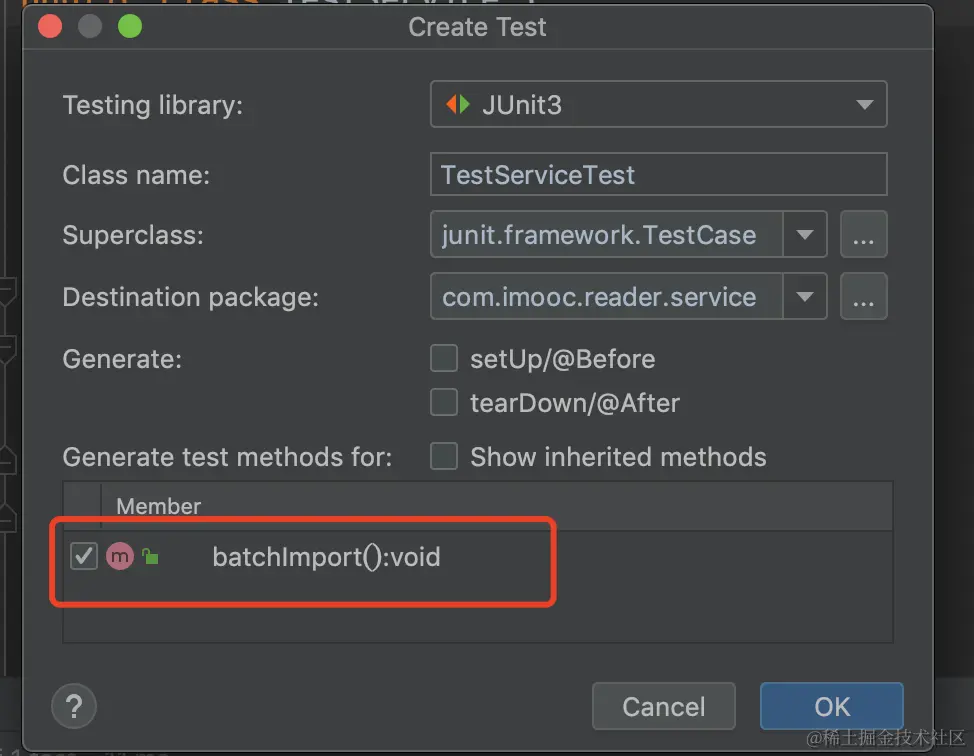
Task: Click the JUnit3 library icon
Action: [458, 104]
